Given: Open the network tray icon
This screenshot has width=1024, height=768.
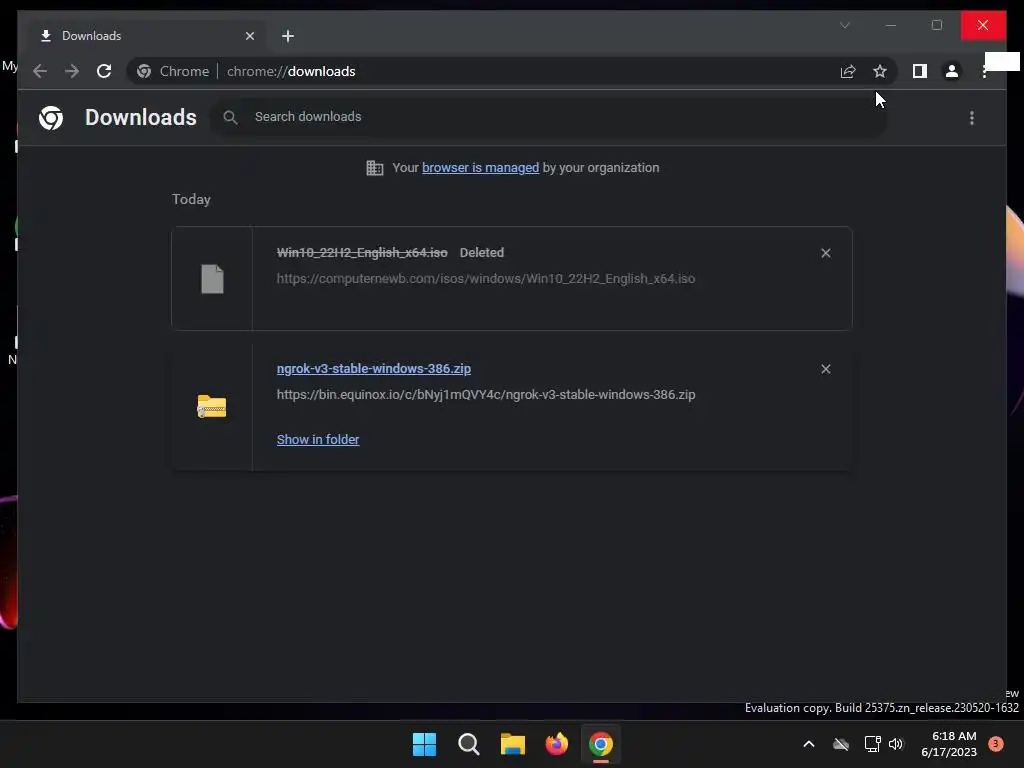Looking at the screenshot, I should tap(872, 744).
